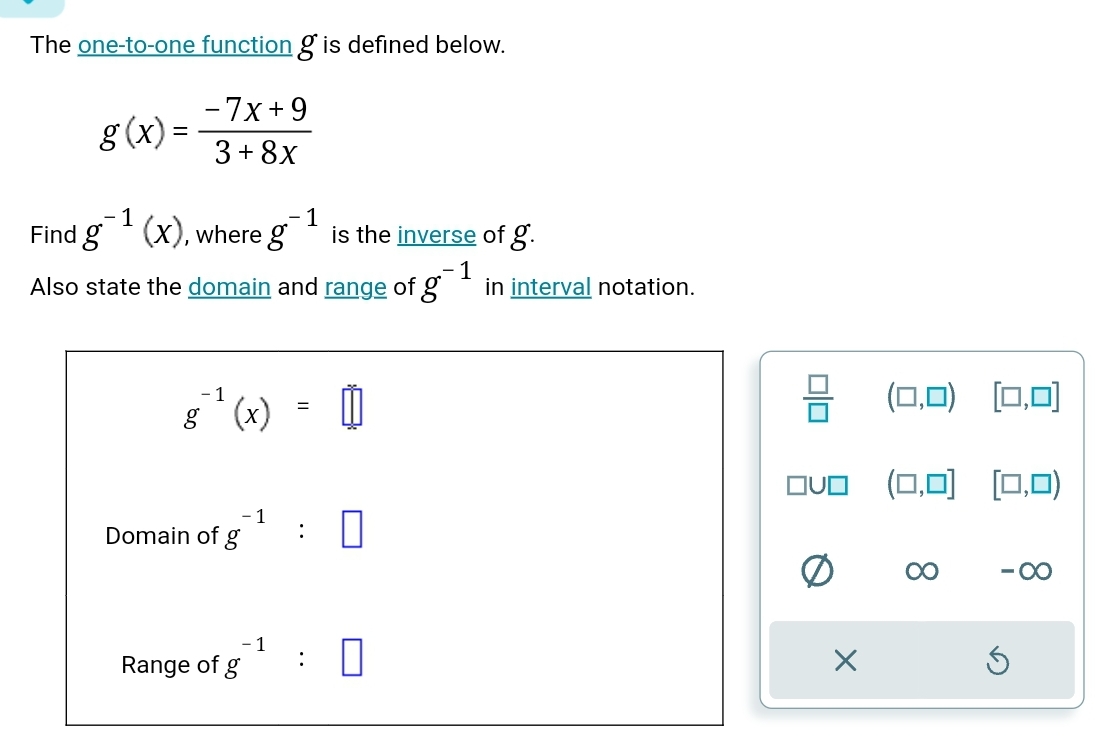Viewport: 1106px width, 753px height.
Task: Insert the half-open interval (□,□] symbol
Action: click(921, 486)
